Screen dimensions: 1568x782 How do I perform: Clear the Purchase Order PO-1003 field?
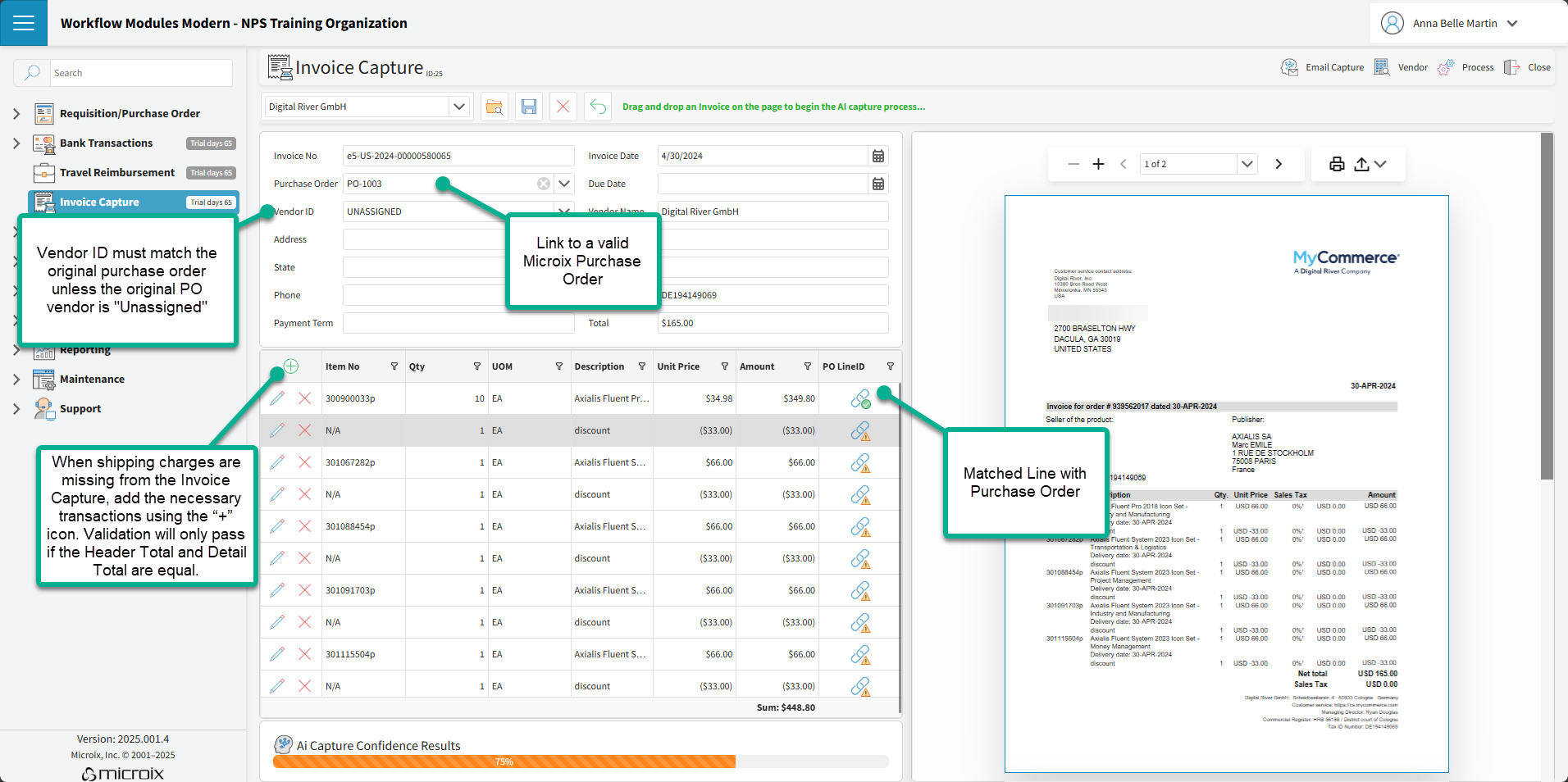click(x=543, y=184)
